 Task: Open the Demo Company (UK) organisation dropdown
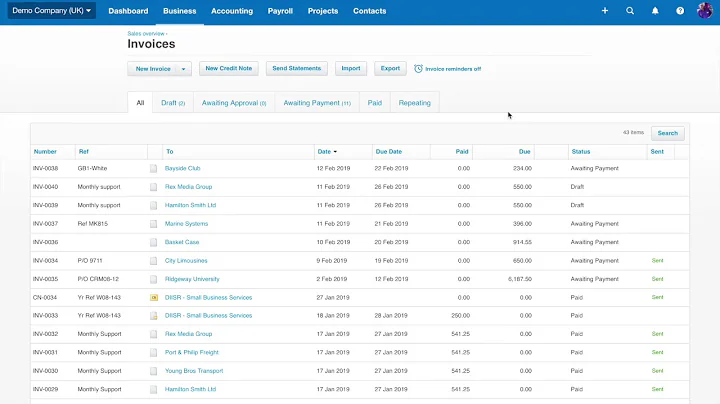click(51, 11)
